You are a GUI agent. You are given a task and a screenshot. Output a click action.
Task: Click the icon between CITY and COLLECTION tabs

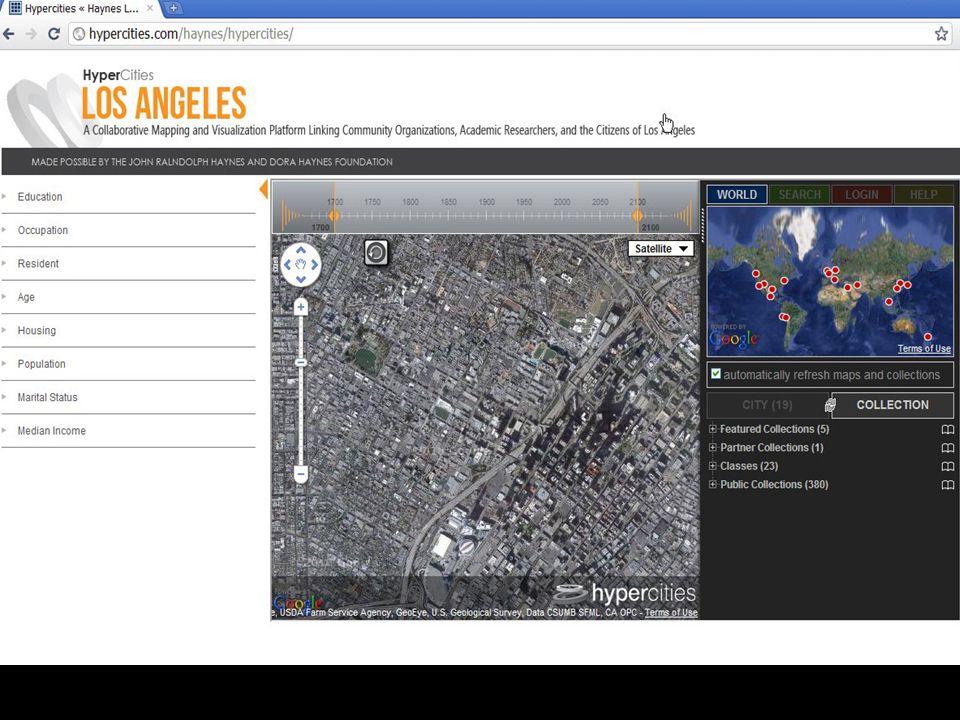(x=830, y=405)
